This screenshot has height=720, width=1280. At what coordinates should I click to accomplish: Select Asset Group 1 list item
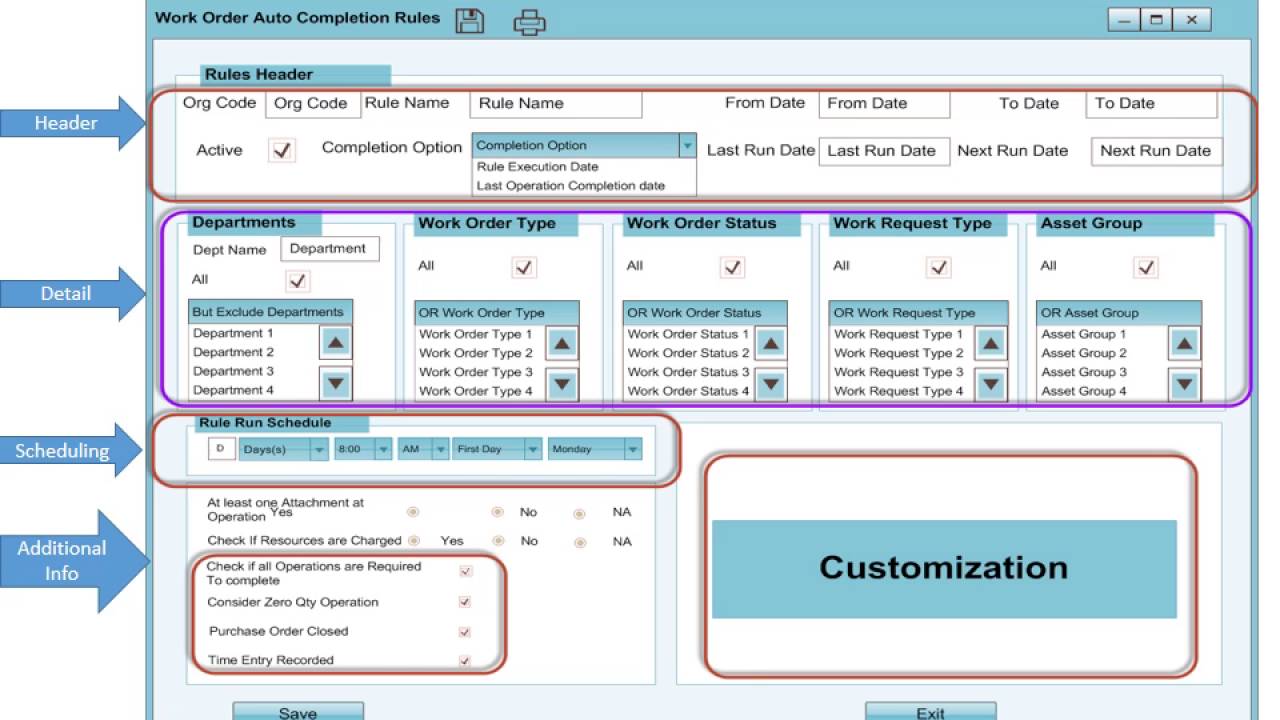point(1084,334)
